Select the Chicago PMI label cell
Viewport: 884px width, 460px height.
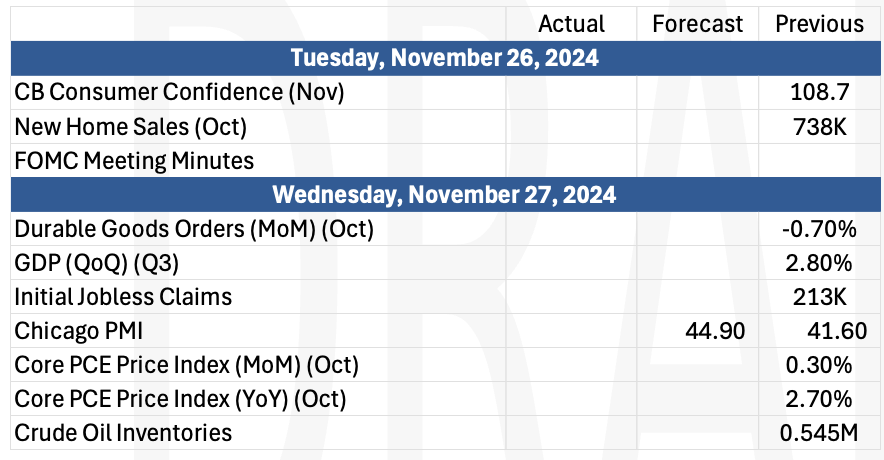pyautogui.click(x=258, y=331)
